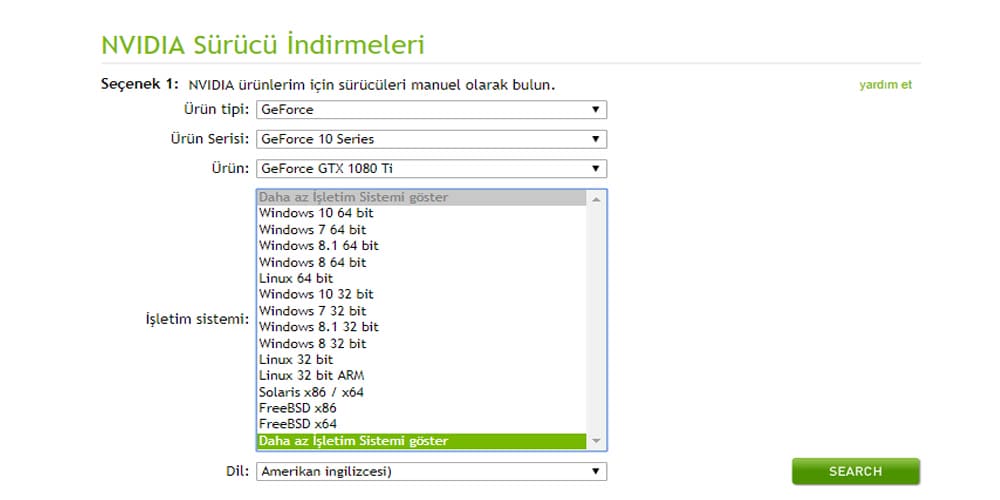The height and width of the screenshot is (500, 1000).
Task: Select Linux 32 bit ARM option
Action: [311, 375]
